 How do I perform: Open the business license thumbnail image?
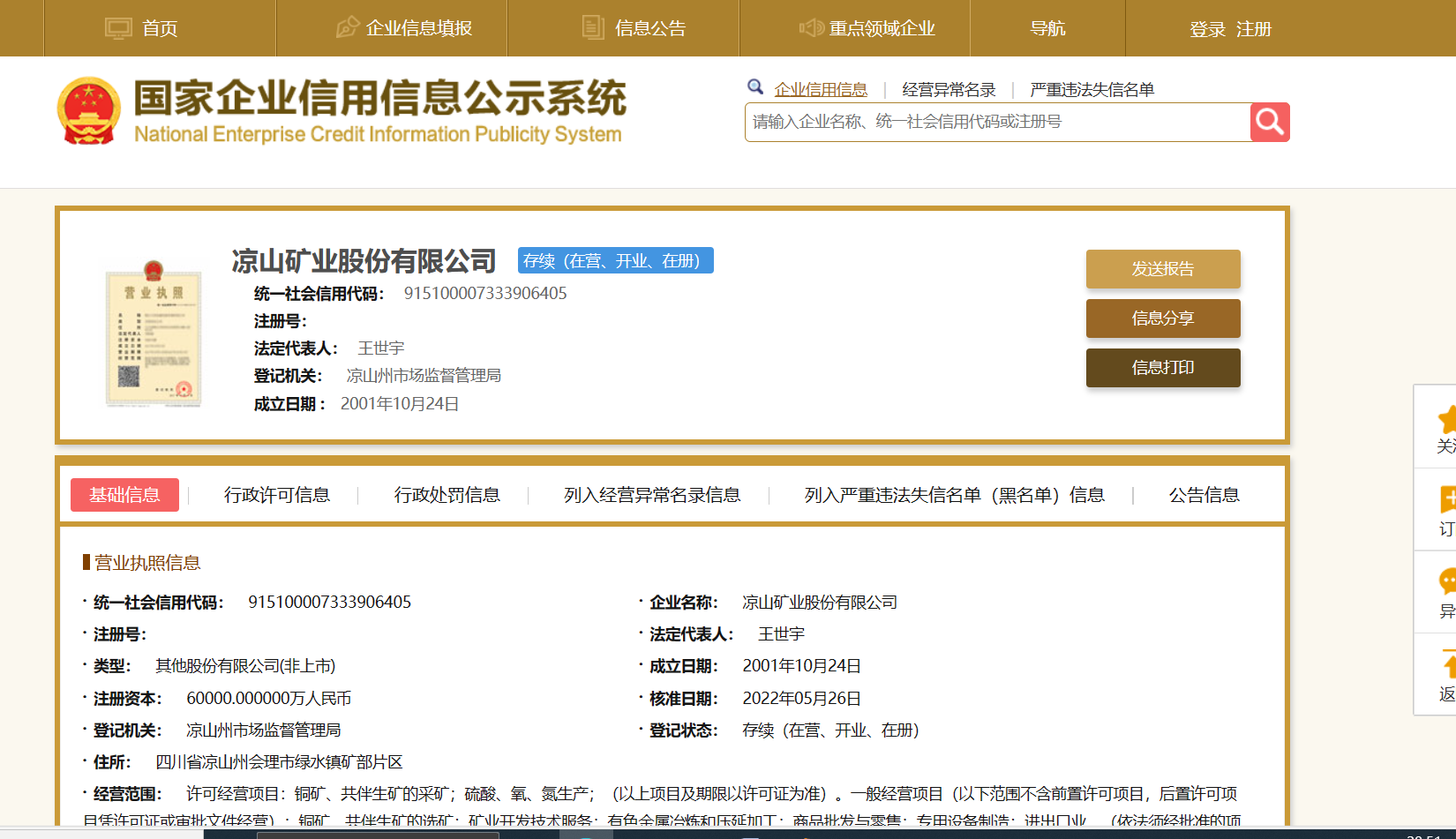click(x=154, y=333)
